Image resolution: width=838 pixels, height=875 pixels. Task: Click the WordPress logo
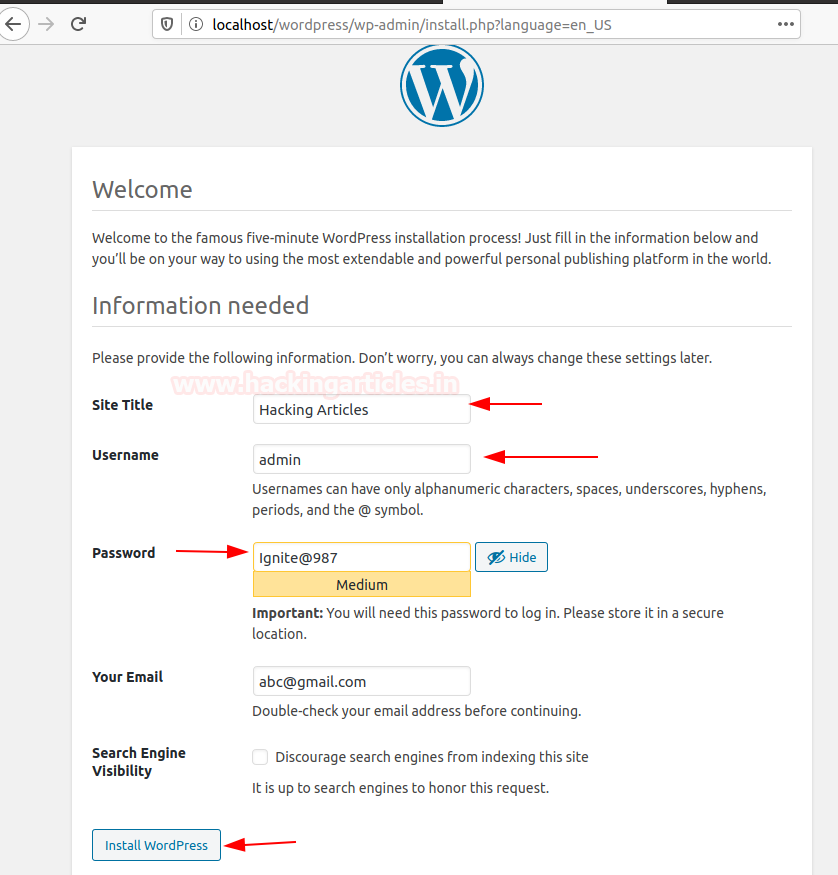click(442, 85)
